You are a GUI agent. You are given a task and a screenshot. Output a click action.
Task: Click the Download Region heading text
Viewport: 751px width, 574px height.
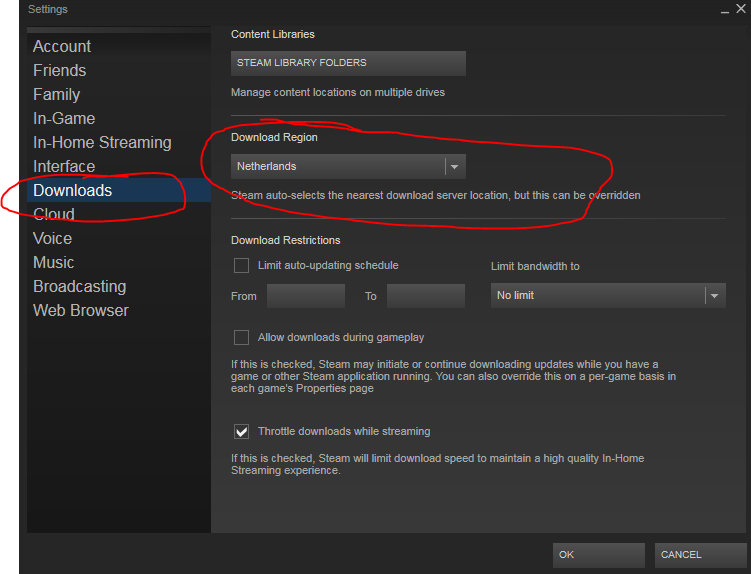point(274,137)
